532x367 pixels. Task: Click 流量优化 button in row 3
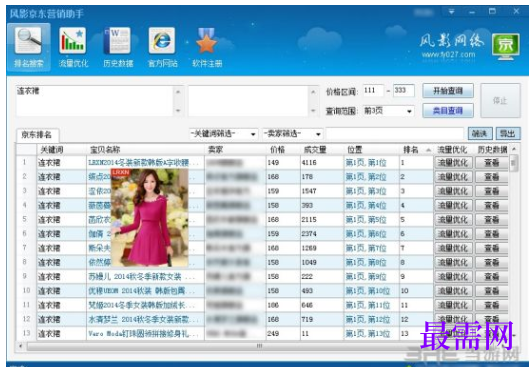click(x=453, y=191)
